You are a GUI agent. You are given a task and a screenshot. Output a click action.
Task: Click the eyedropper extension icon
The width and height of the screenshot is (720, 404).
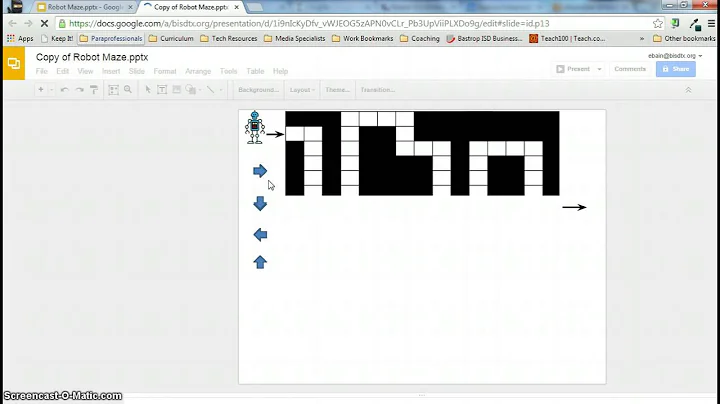pos(695,24)
